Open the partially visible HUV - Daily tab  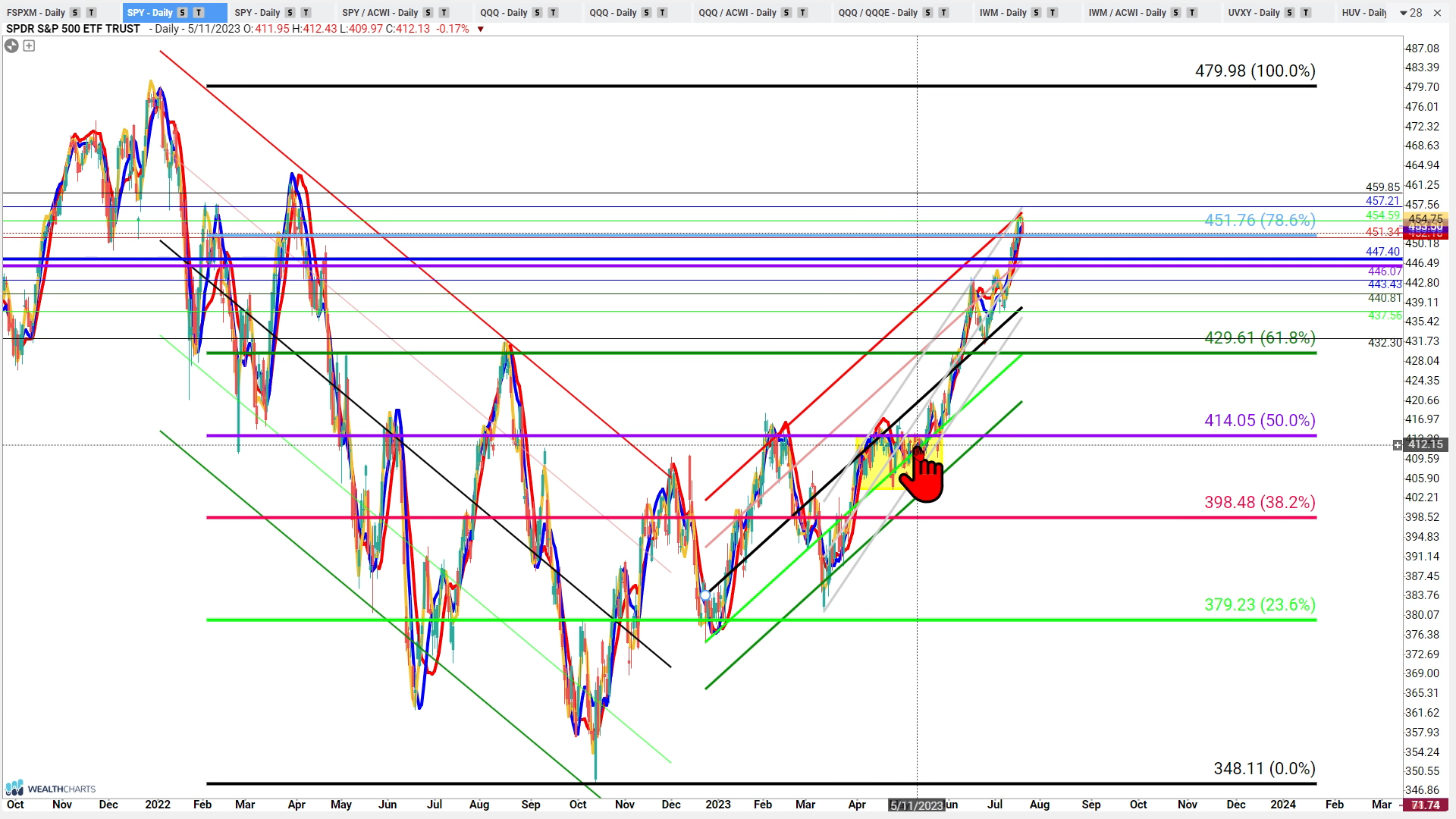1364,13
